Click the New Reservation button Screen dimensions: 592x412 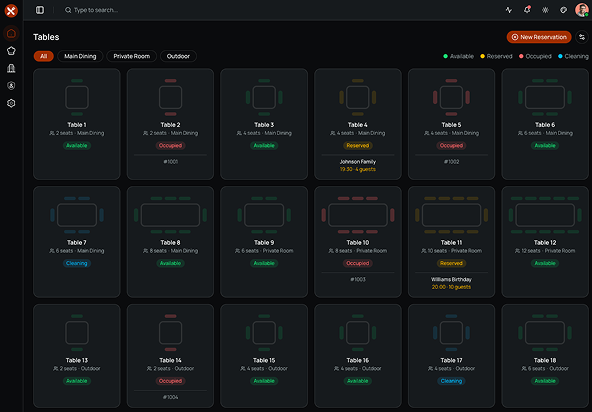539,37
